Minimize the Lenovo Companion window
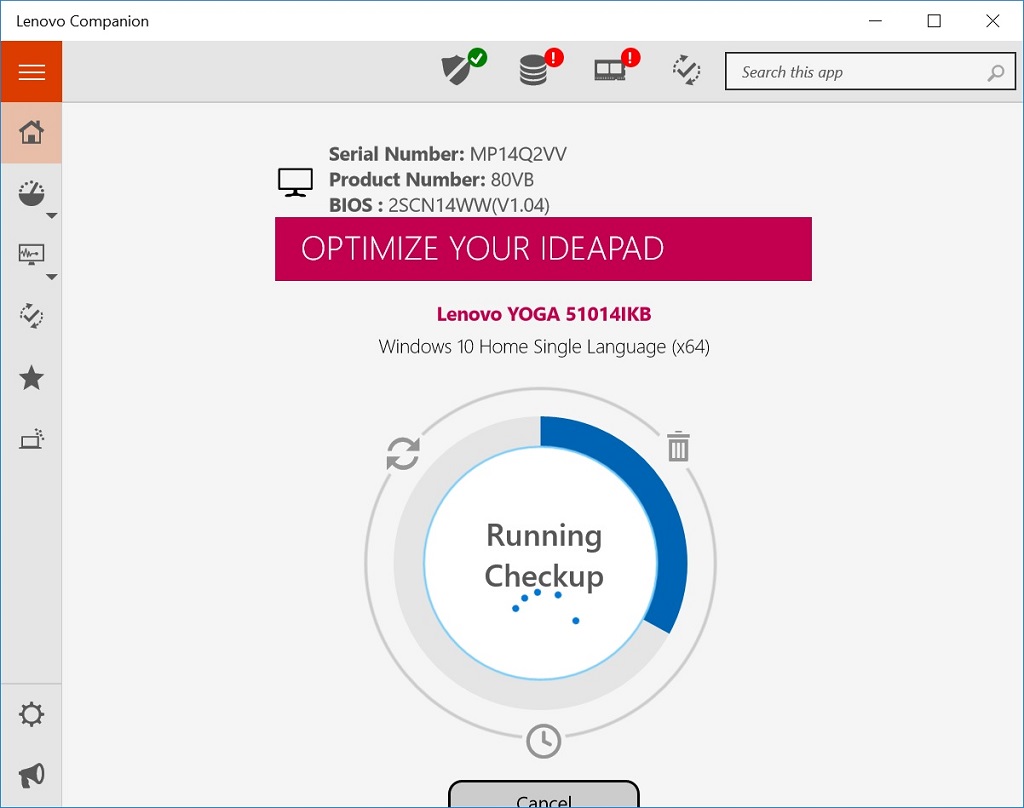 click(875, 21)
